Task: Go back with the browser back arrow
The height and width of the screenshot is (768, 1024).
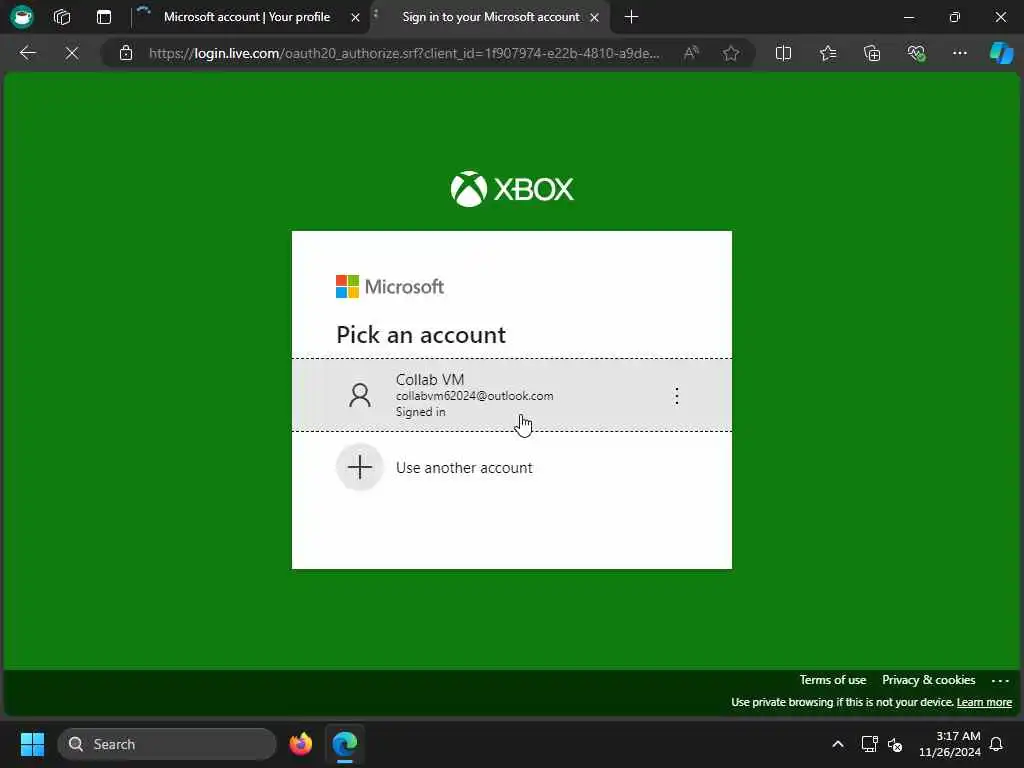Action: (27, 53)
